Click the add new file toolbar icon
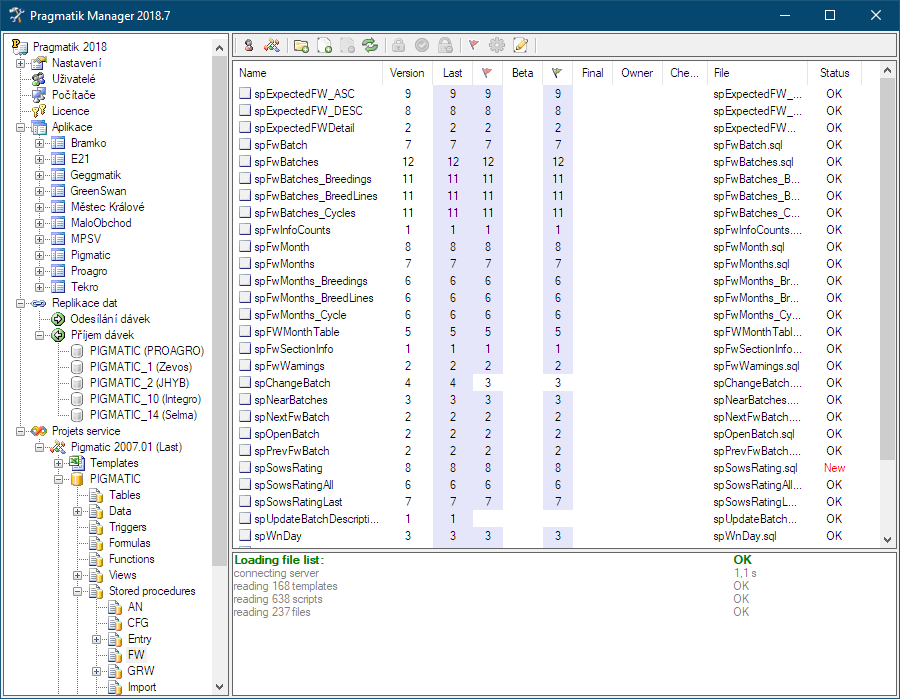The width and height of the screenshot is (900, 699). (324, 45)
